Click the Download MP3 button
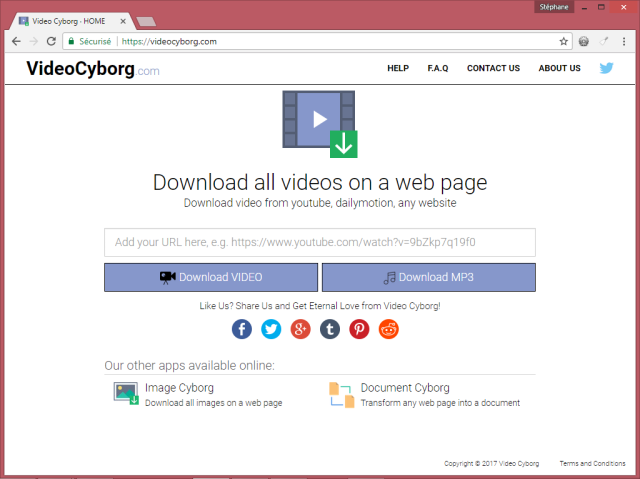640x479 pixels. [x=429, y=277]
